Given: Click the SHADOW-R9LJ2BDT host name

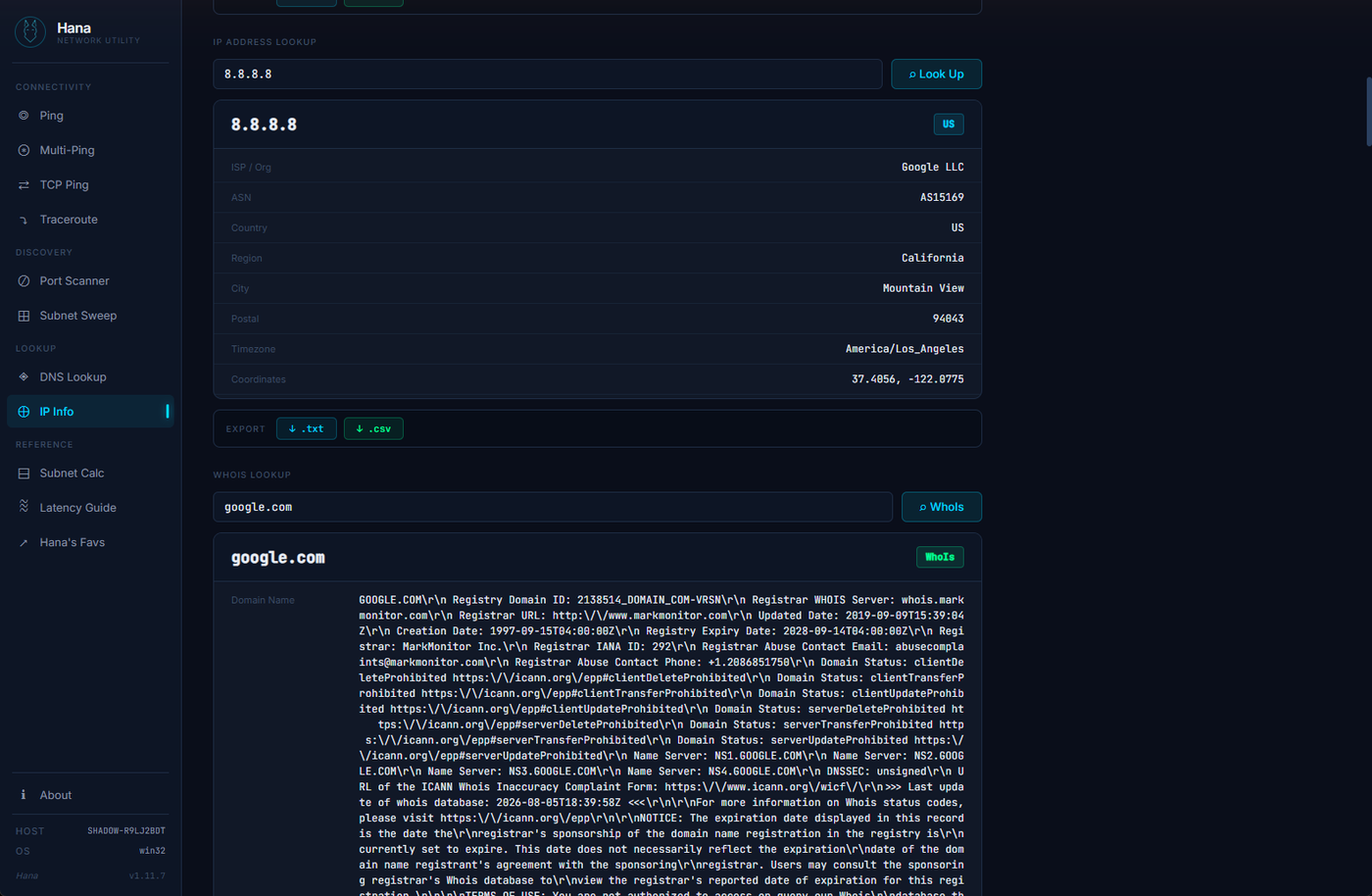Looking at the screenshot, I should (126, 831).
